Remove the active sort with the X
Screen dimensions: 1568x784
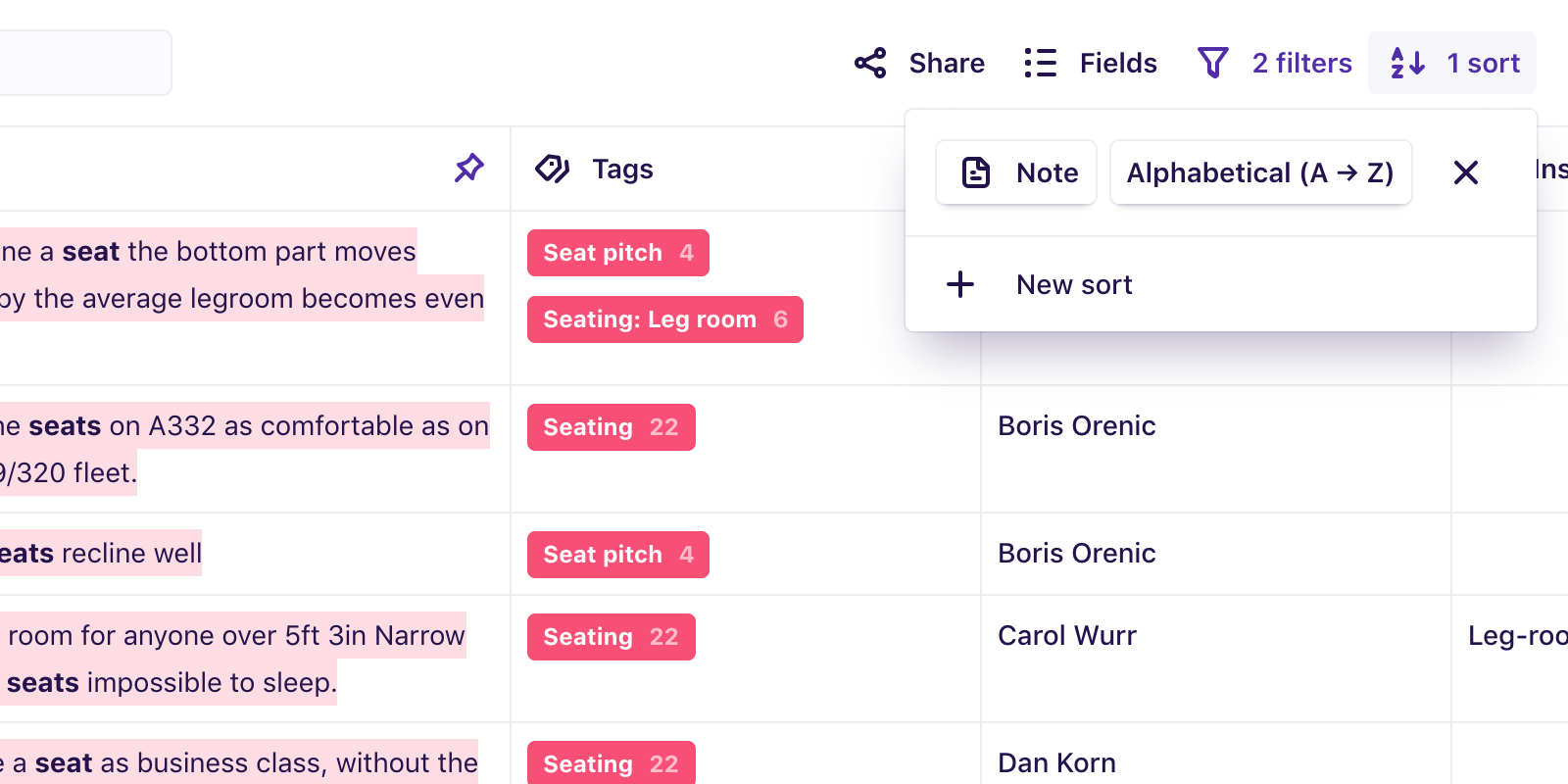[1465, 172]
